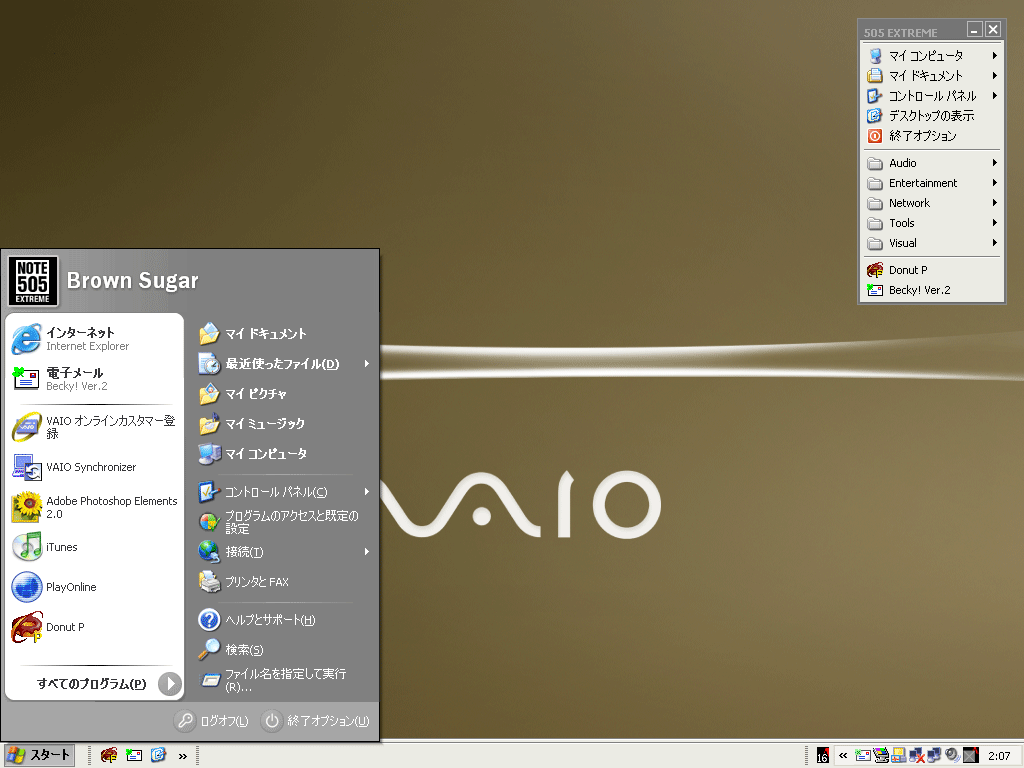This screenshot has width=1024, height=768.
Task: Click the display settings tray icon
Action: pyautogui.click(x=881, y=756)
